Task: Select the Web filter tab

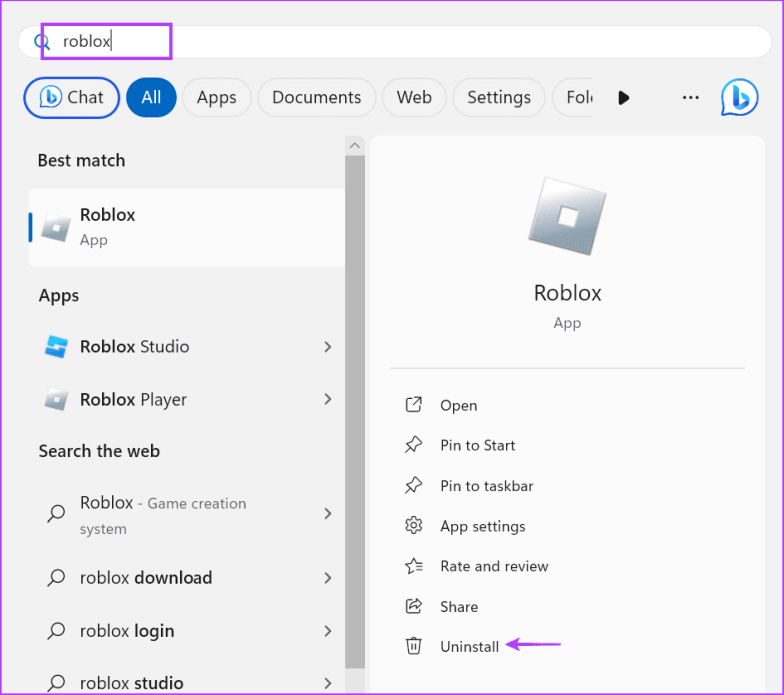Action: coord(414,97)
